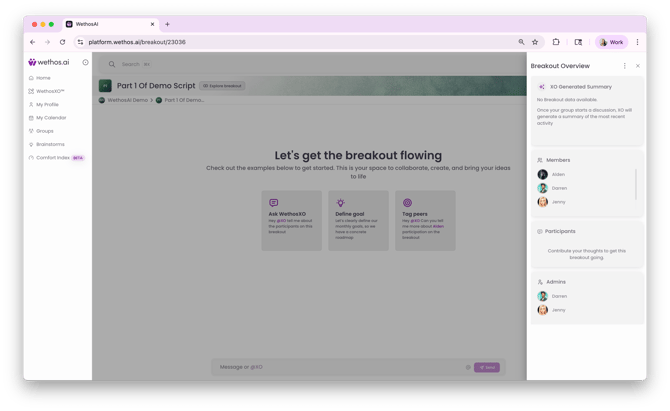
Task: Collapse the left sidebar
Action: (x=85, y=62)
